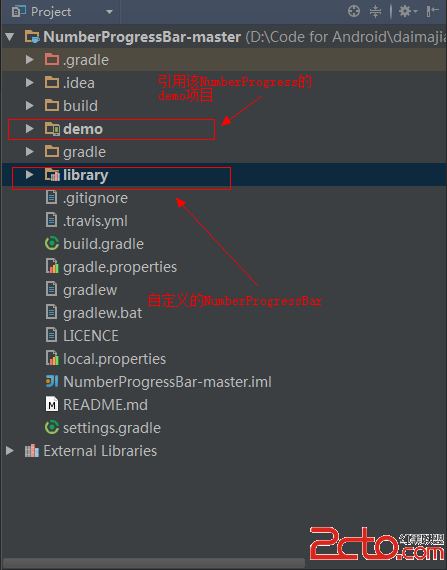The image size is (447, 570).
Task: Expand the library module folder
Action: click(x=29, y=175)
